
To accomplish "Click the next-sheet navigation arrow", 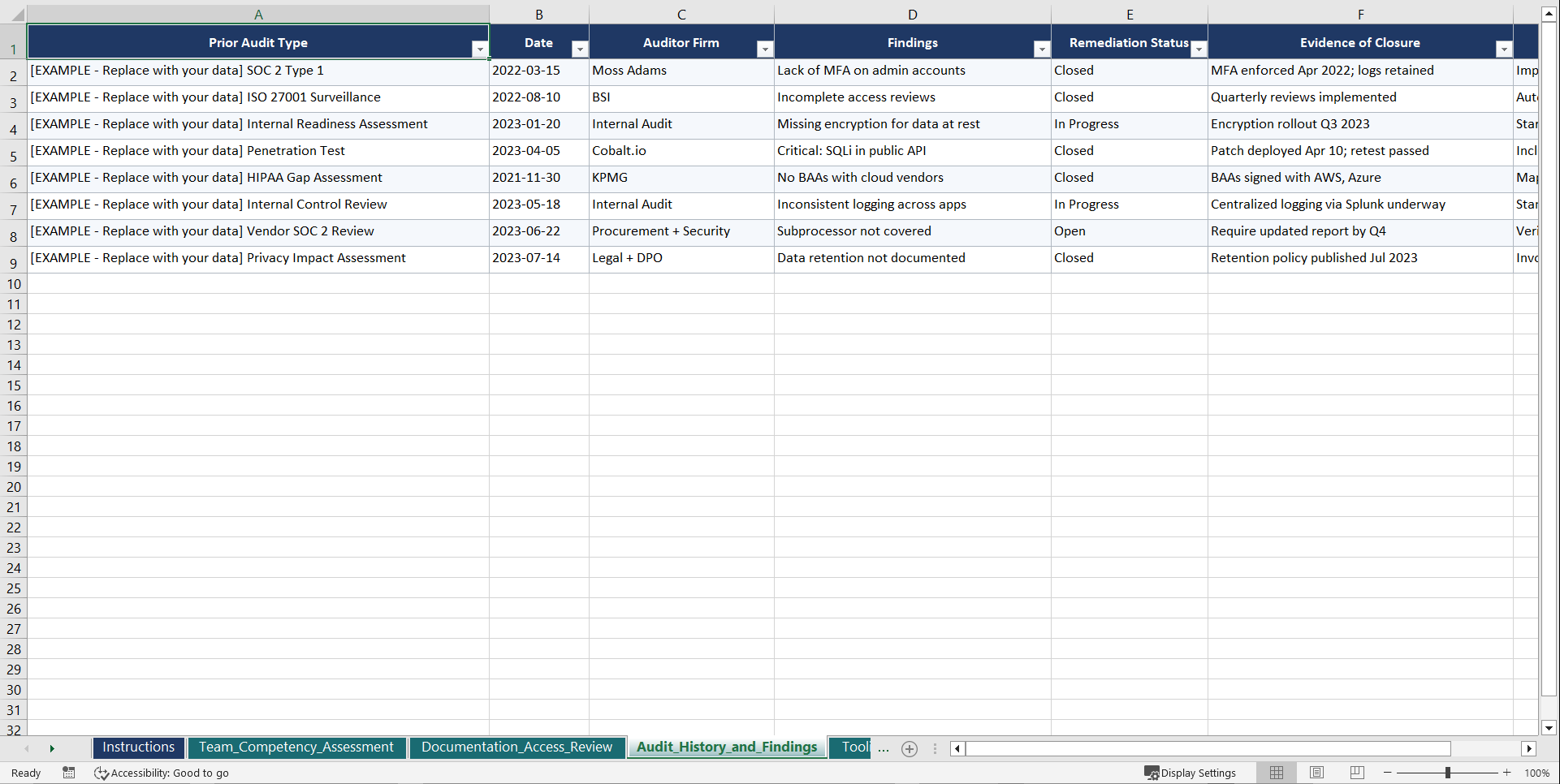I will (x=52, y=748).
